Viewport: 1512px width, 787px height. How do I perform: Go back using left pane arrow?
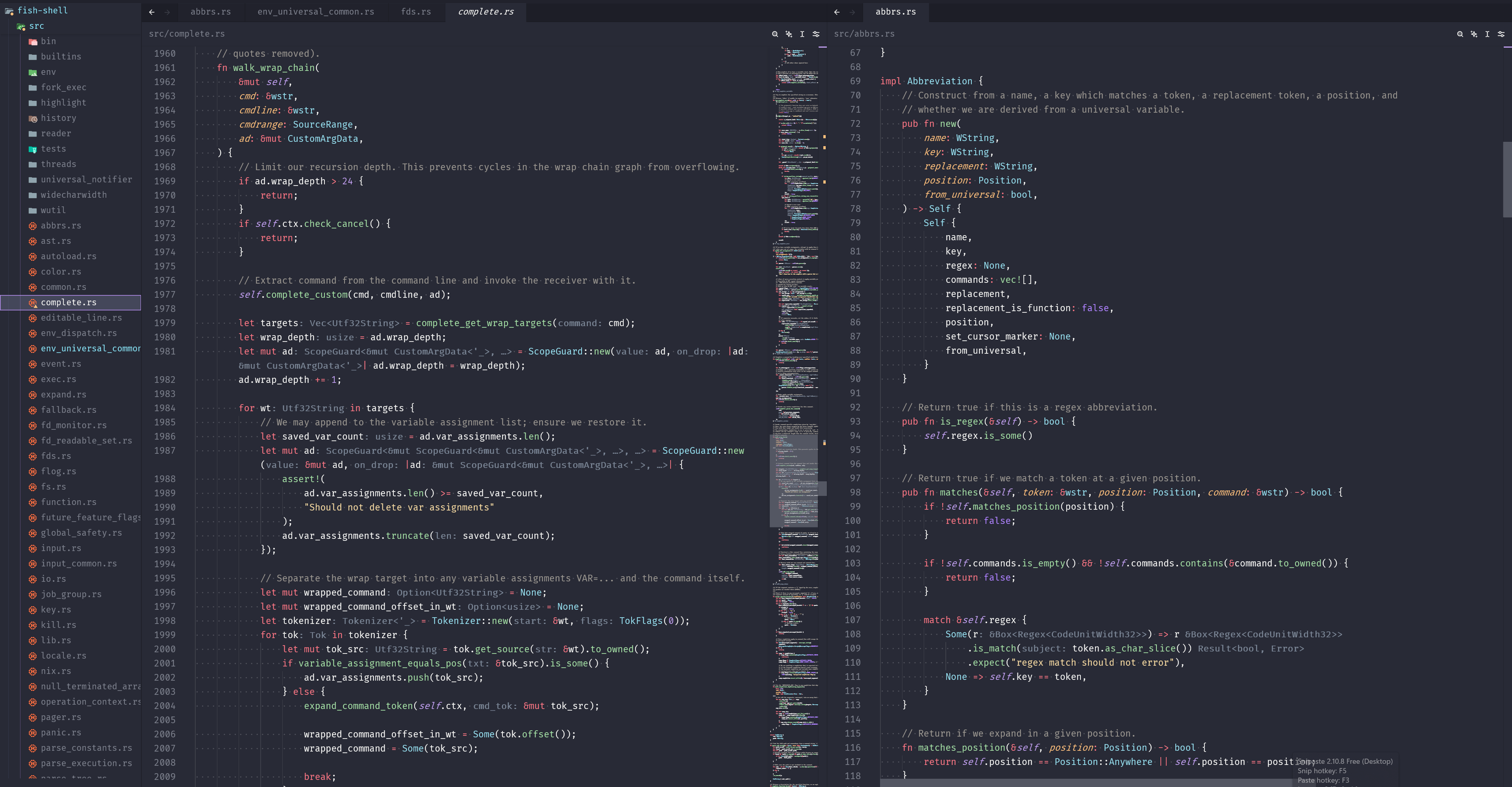(x=152, y=12)
